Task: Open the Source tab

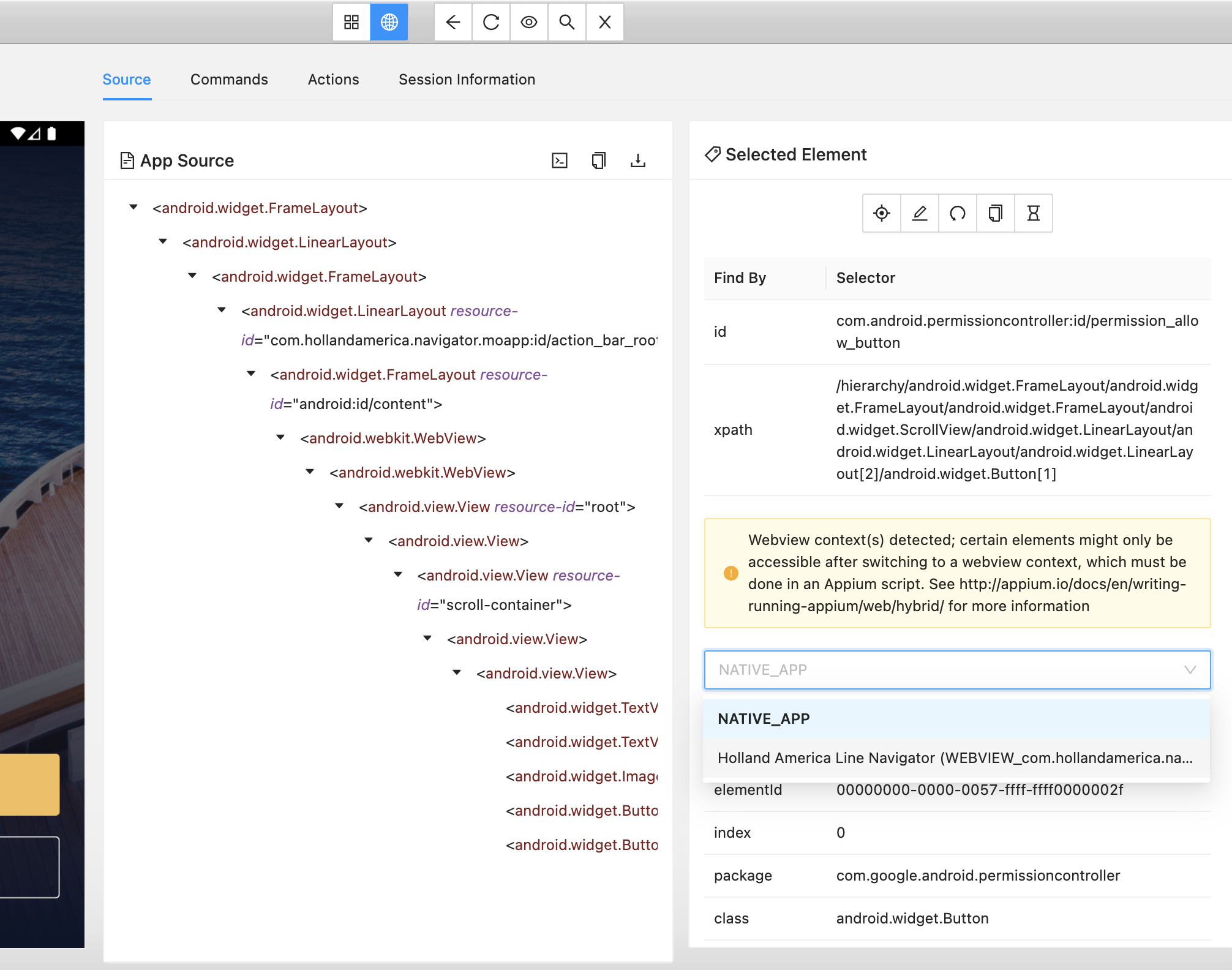Action: (127, 80)
